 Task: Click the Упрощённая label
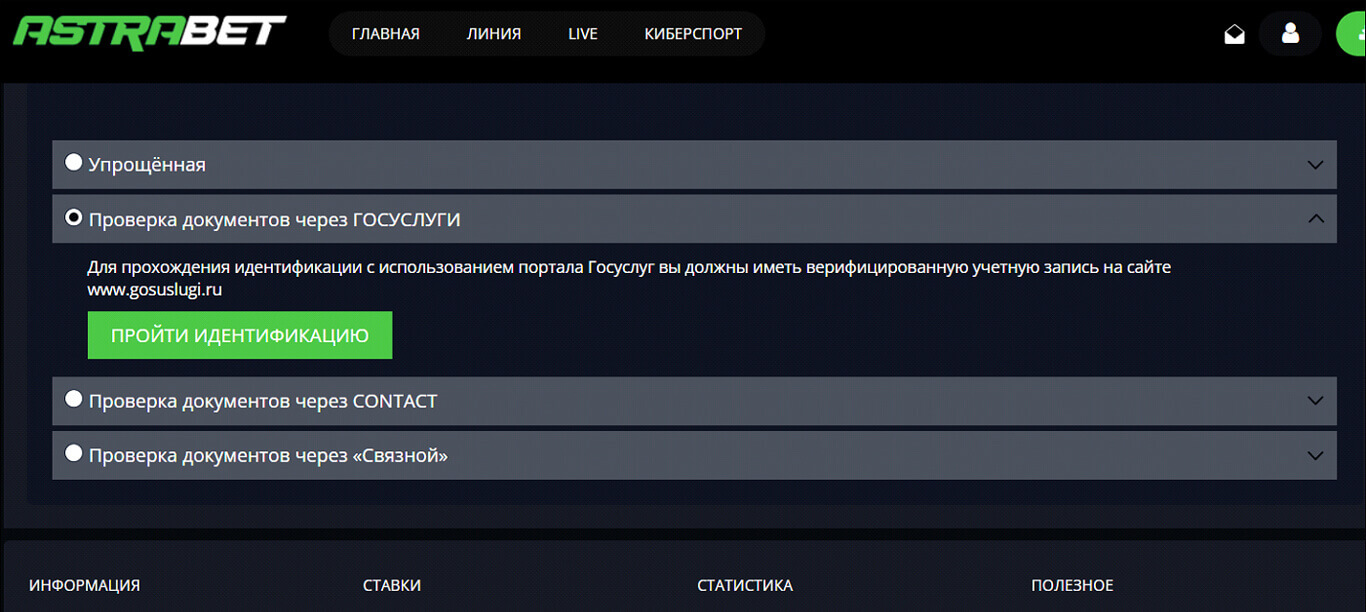pyautogui.click(x=147, y=165)
